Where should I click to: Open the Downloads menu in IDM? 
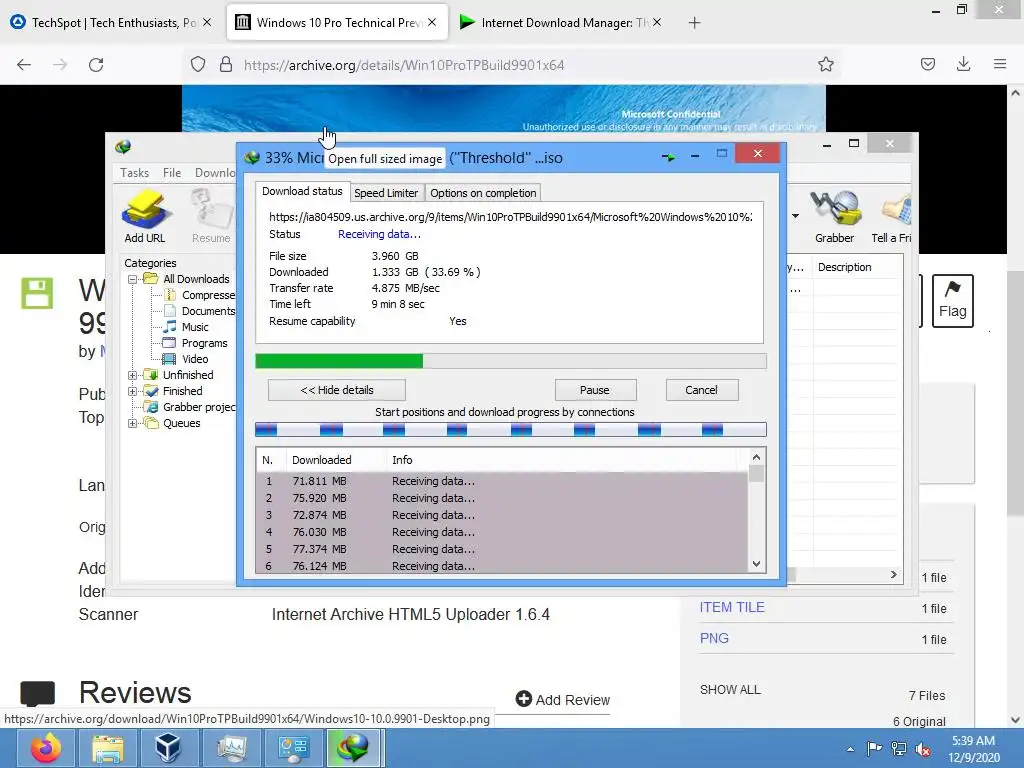pos(216,172)
